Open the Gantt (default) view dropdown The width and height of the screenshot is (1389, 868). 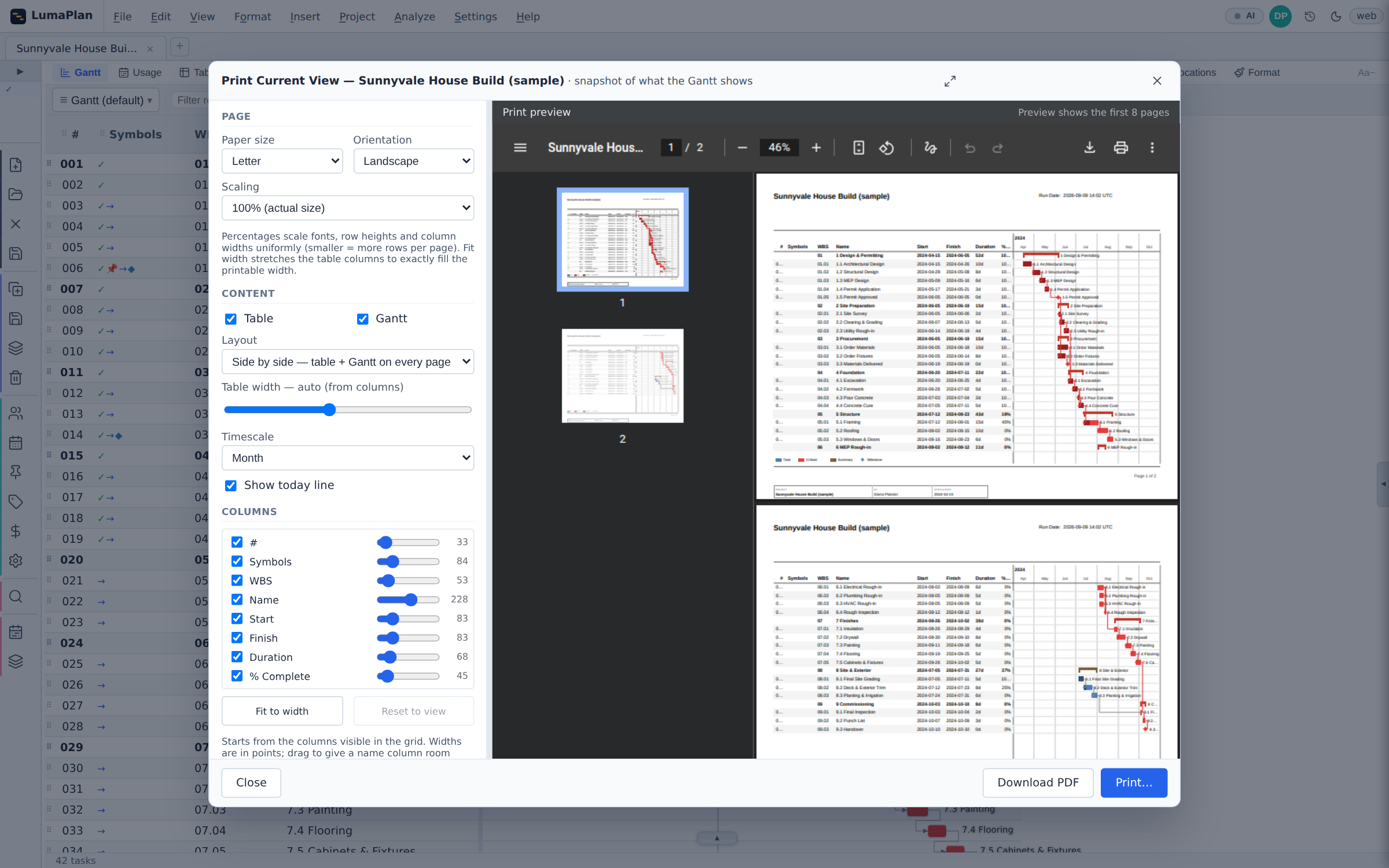(x=106, y=100)
